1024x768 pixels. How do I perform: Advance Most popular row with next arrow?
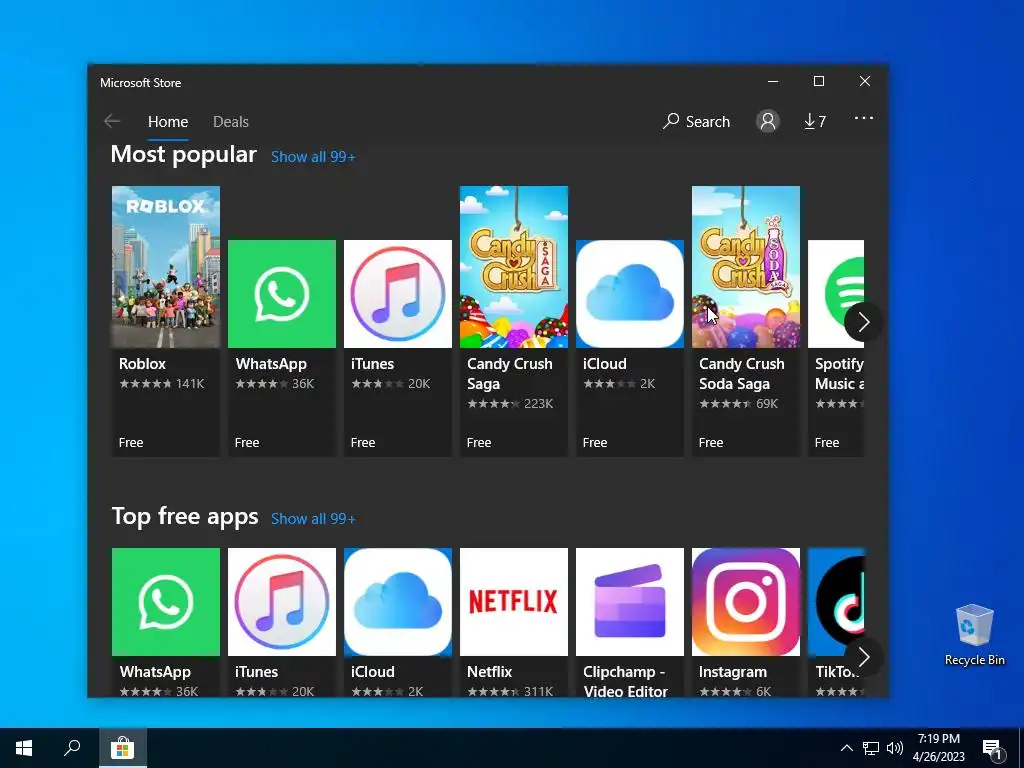[863, 321]
